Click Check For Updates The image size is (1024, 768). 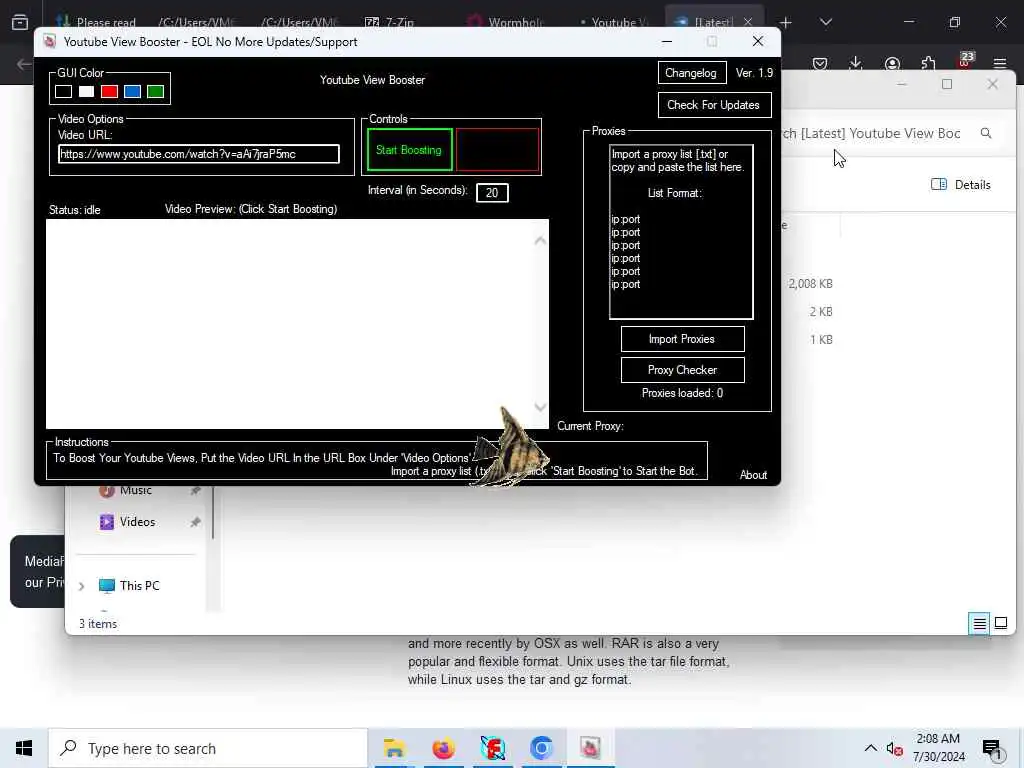pos(714,105)
